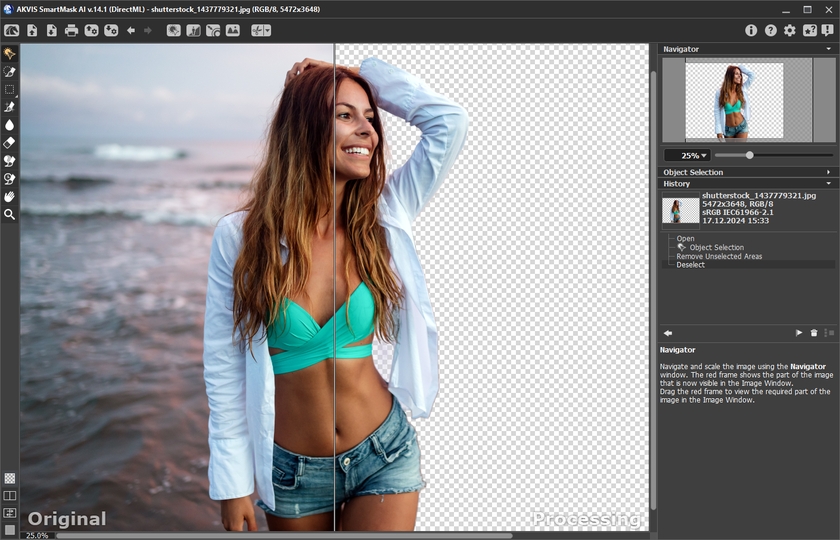The height and width of the screenshot is (540, 840).
Task: Collapse the History panel
Action: (x=827, y=184)
